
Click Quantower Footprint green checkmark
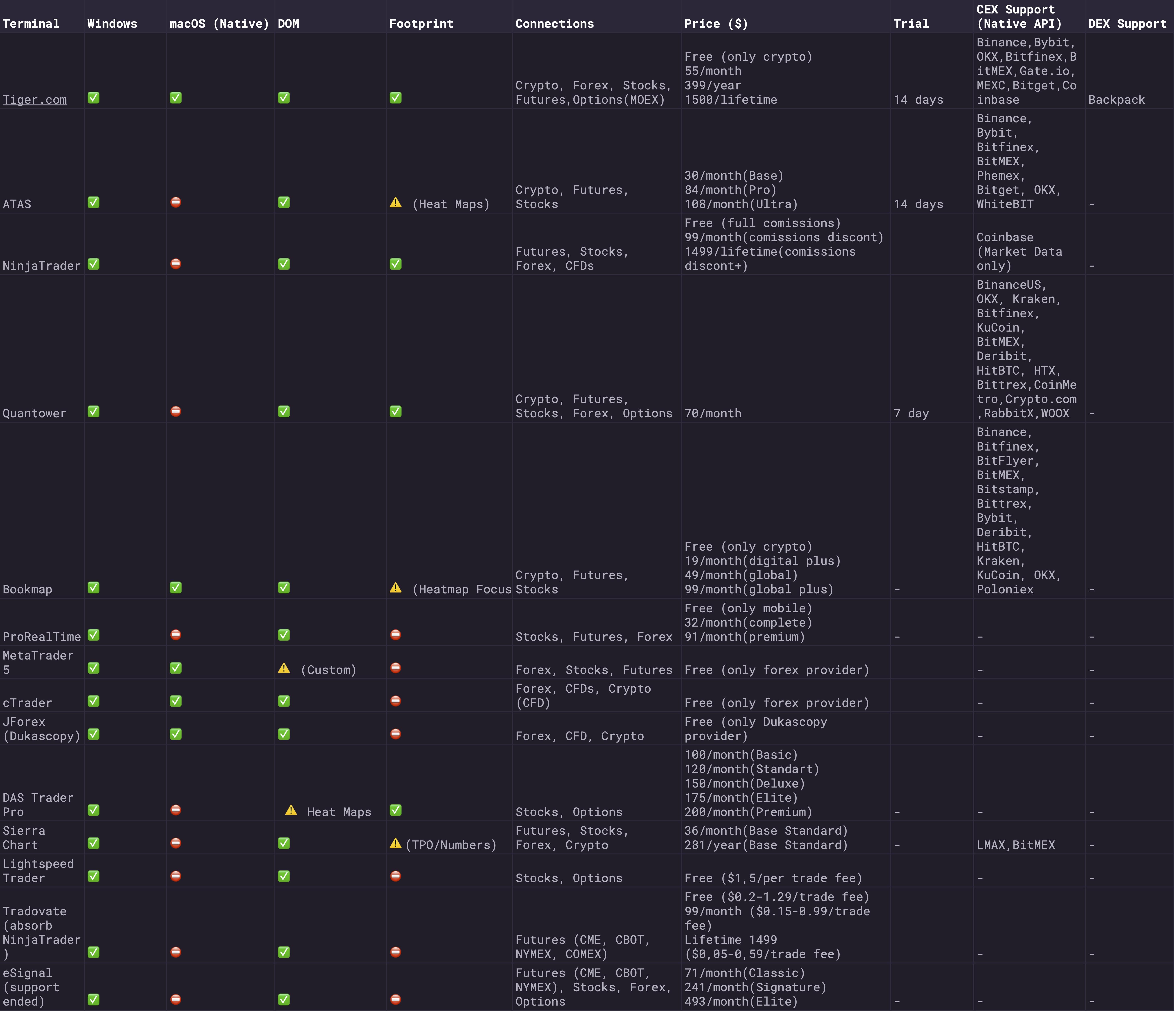click(x=396, y=411)
